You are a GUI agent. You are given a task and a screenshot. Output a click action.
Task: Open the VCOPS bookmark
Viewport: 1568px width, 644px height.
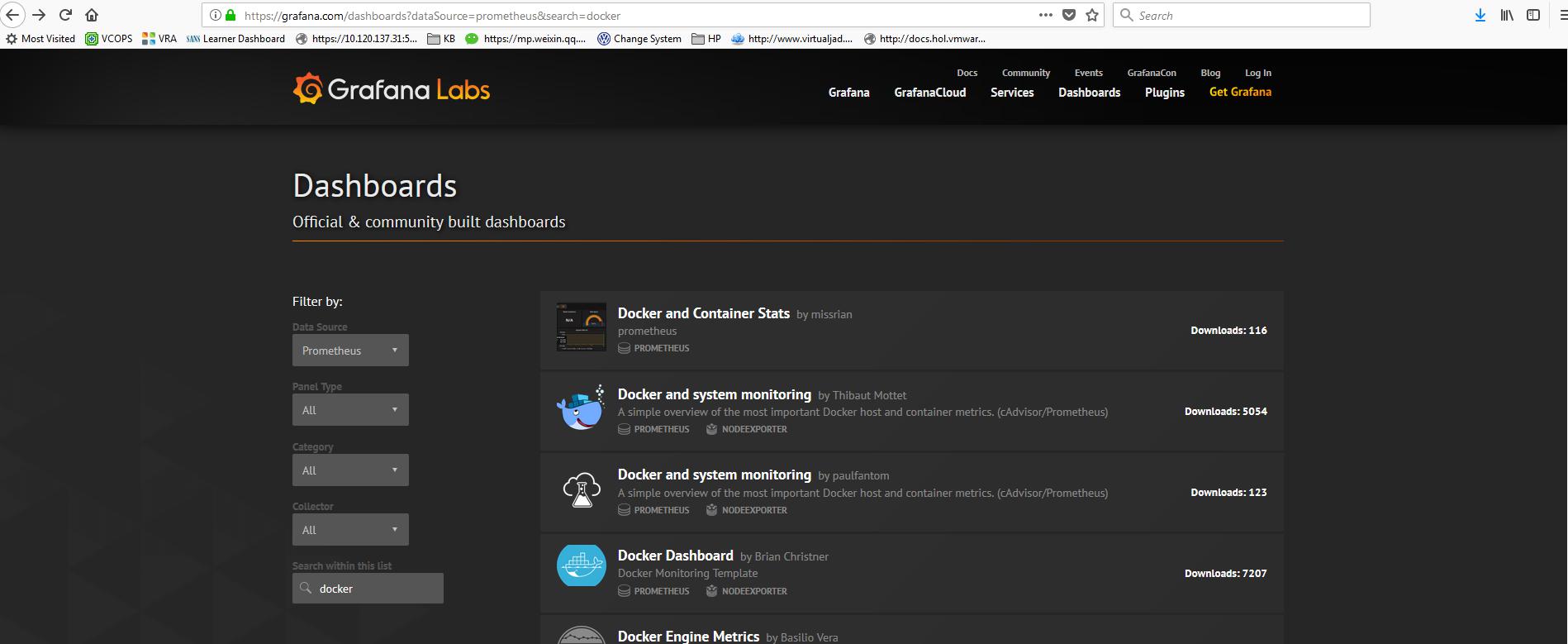click(x=109, y=38)
